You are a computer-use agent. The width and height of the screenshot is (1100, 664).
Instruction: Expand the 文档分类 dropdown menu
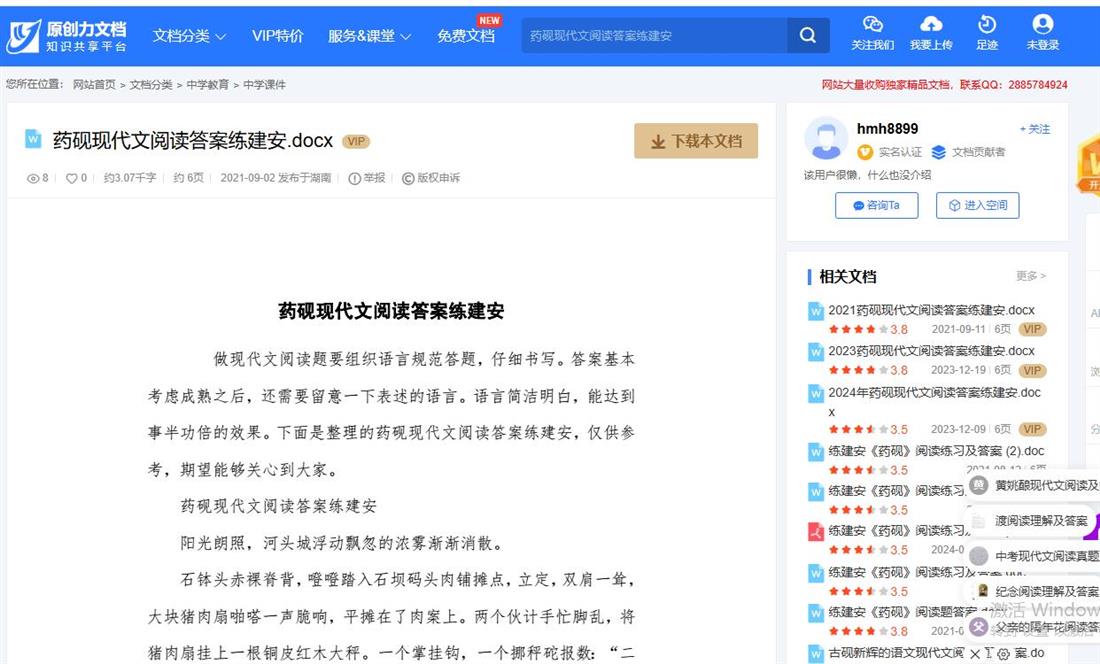click(189, 36)
